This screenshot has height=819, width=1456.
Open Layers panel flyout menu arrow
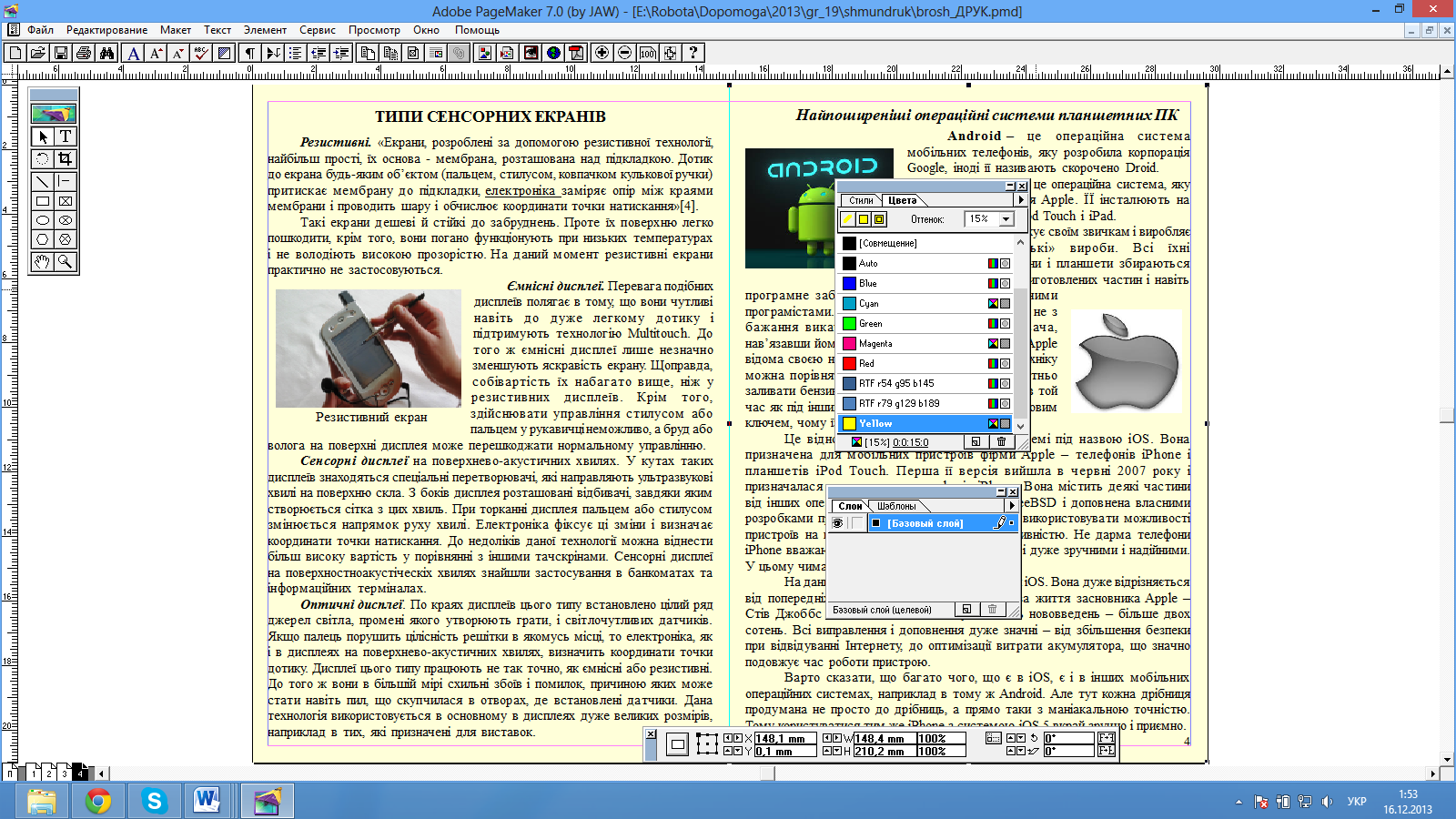pyautogui.click(x=1012, y=506)
